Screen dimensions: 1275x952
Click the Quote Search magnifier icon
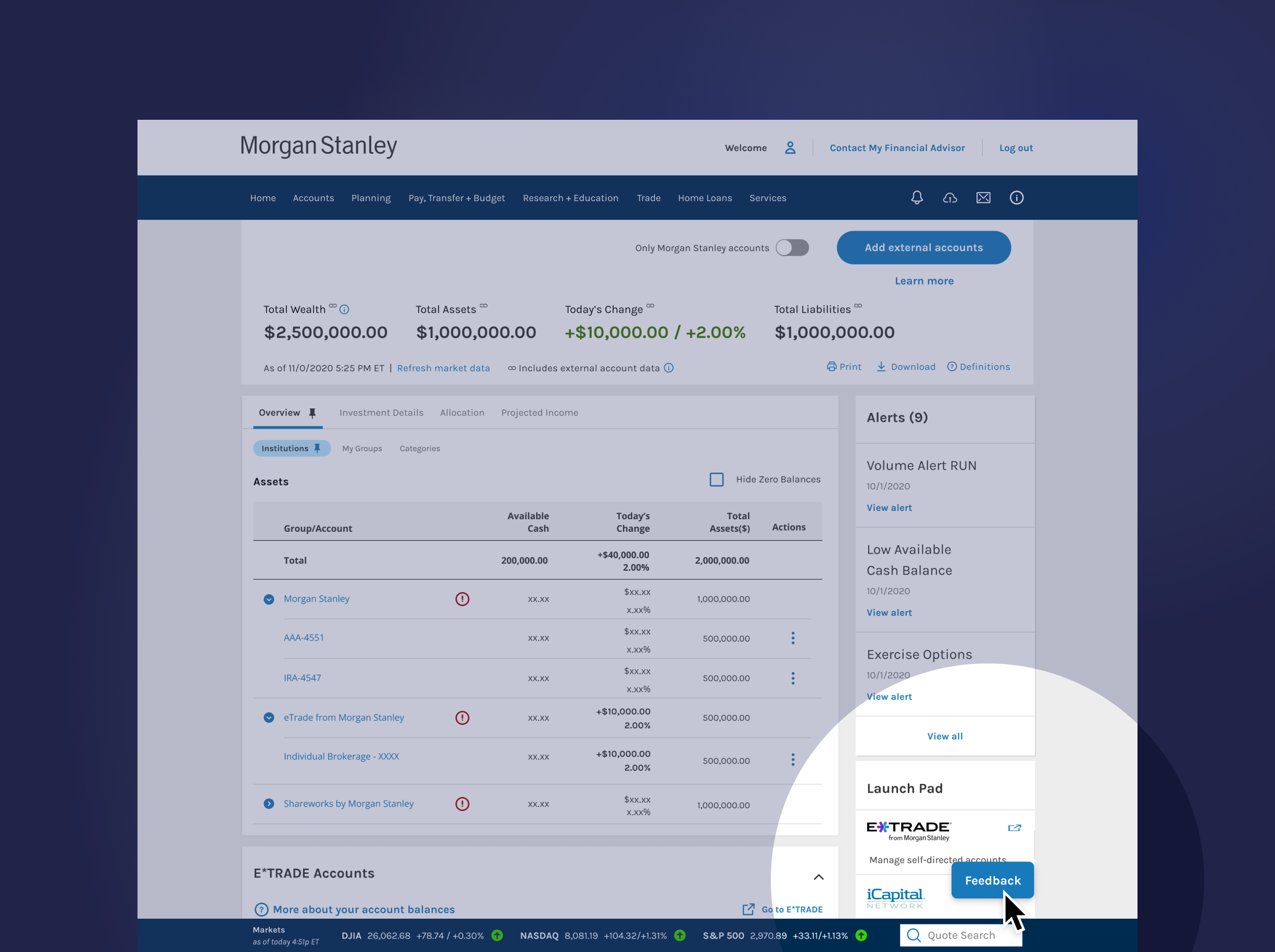coord(914,935)
